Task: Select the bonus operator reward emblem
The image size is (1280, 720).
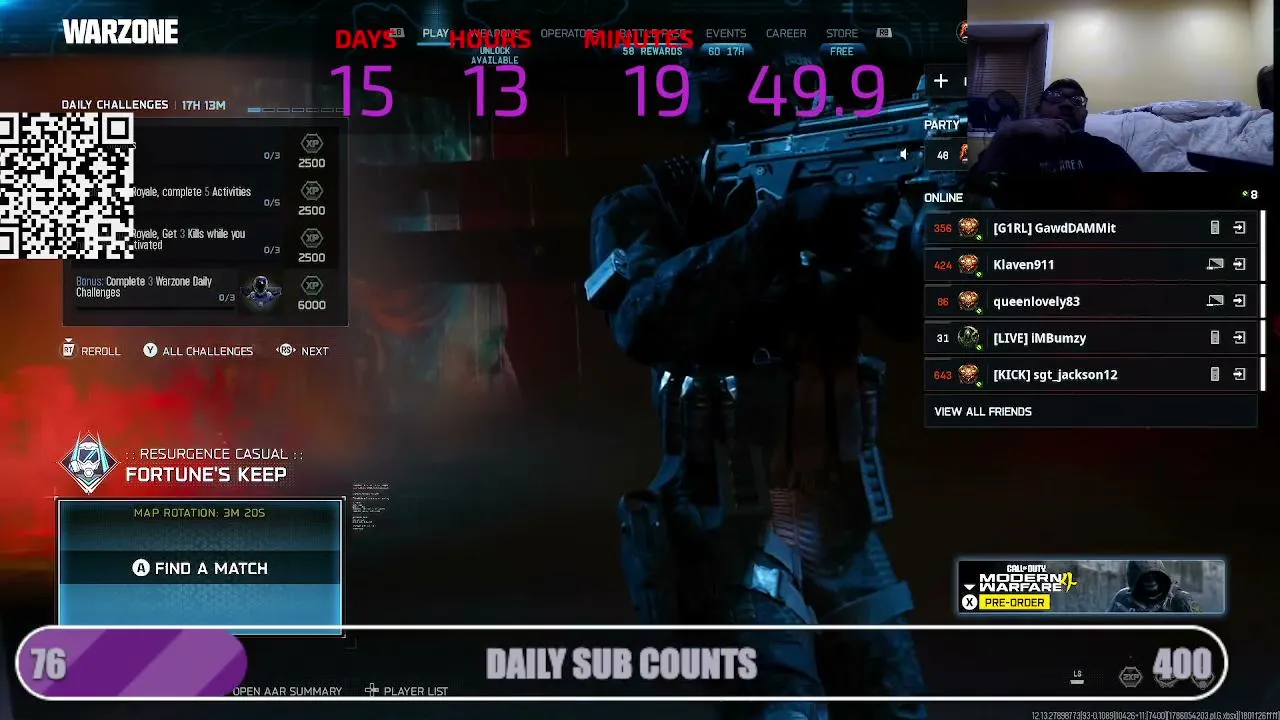Action: pyautogui.click(x=262, y=291)
